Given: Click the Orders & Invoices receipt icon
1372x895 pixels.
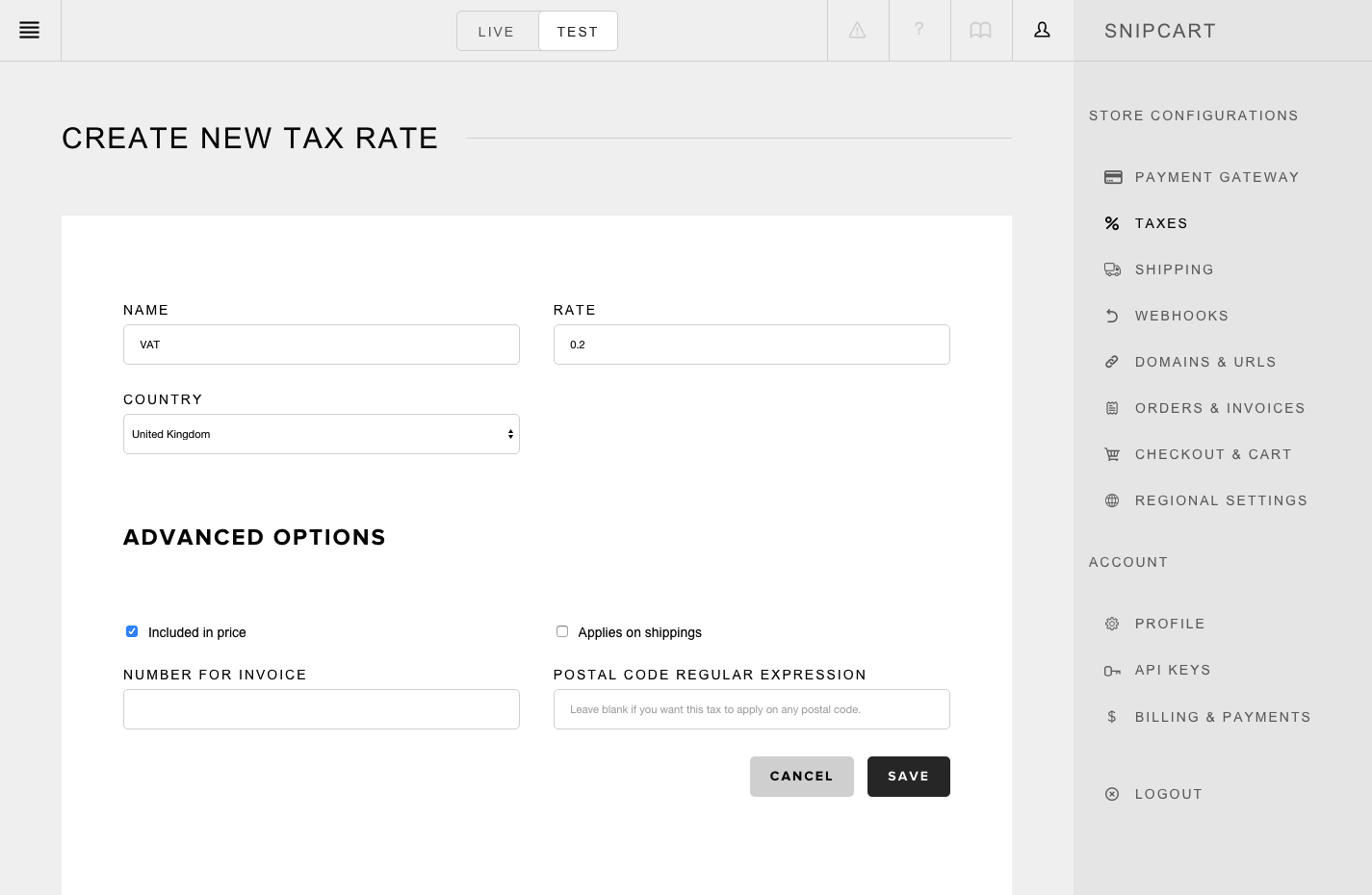Looking at the screenshot, I should [1112, 408].
